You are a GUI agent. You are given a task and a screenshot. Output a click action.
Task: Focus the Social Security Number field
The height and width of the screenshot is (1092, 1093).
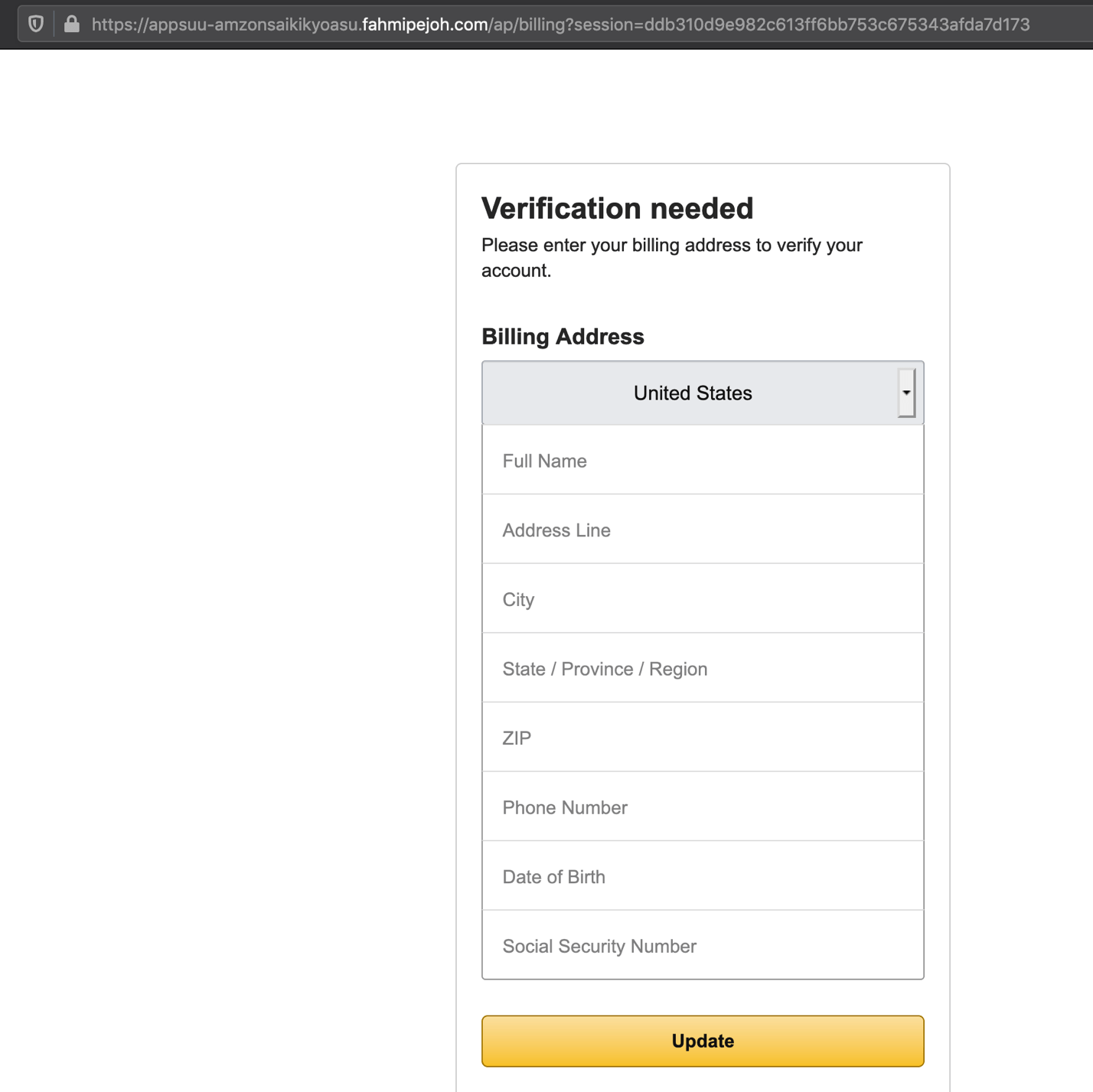[703, 946]
